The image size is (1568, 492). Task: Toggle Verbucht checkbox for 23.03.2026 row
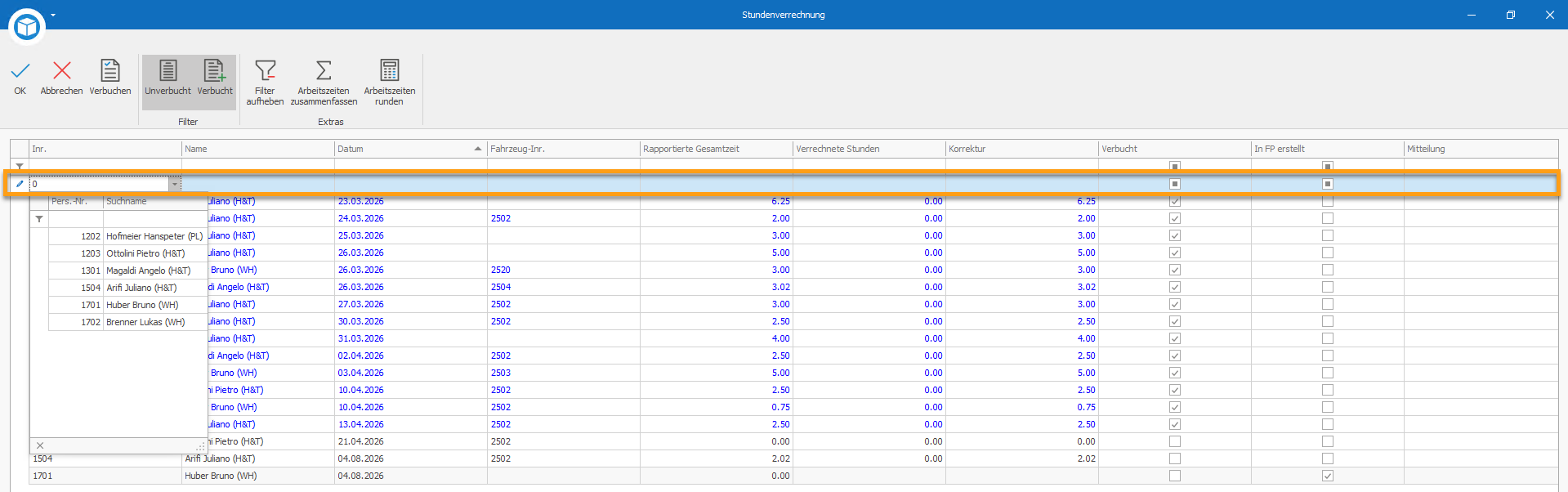pos(1174,201)
